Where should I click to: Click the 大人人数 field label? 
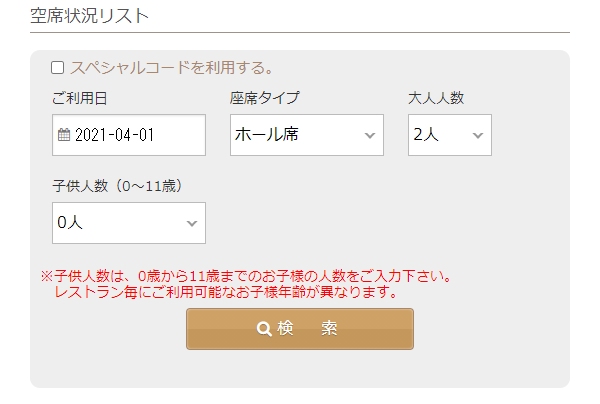click(436, 98)
